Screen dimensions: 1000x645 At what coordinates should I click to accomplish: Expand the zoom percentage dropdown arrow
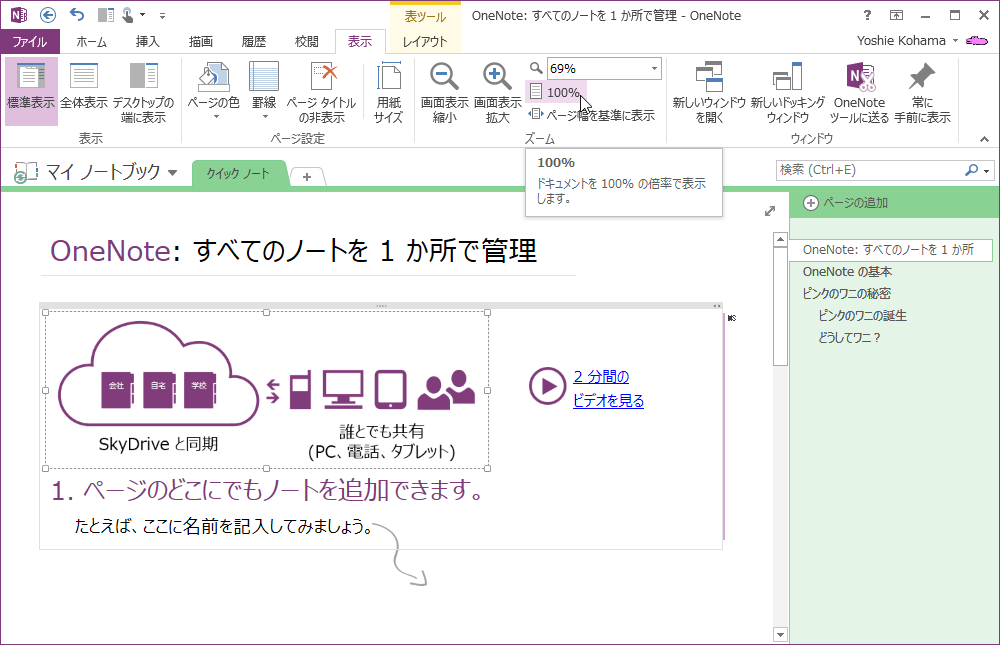click(x=654, y=68)
